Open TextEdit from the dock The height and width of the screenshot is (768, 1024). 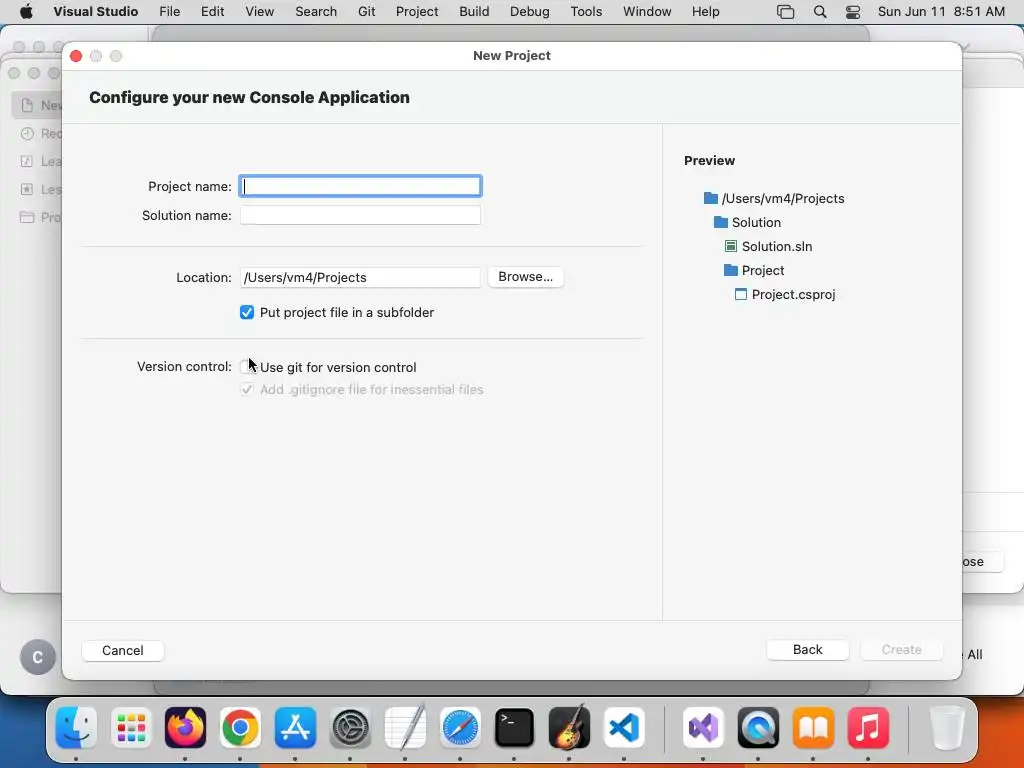click(x=406, y=728)
